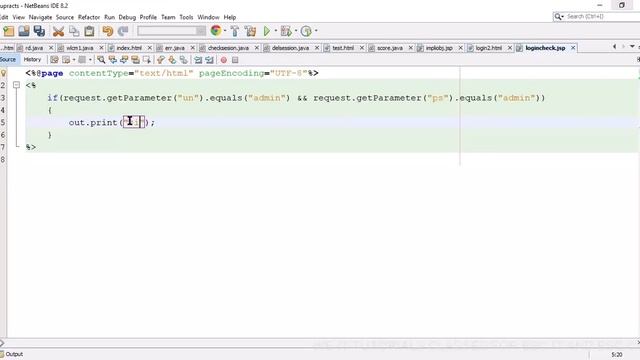Open the View menu
640x360 pixels.
(18, 17)
